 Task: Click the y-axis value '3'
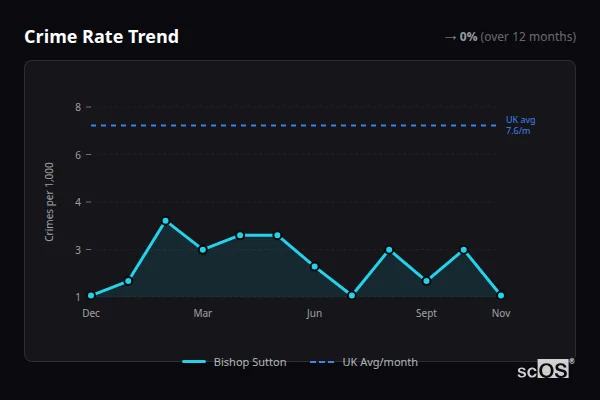point(78,250)
